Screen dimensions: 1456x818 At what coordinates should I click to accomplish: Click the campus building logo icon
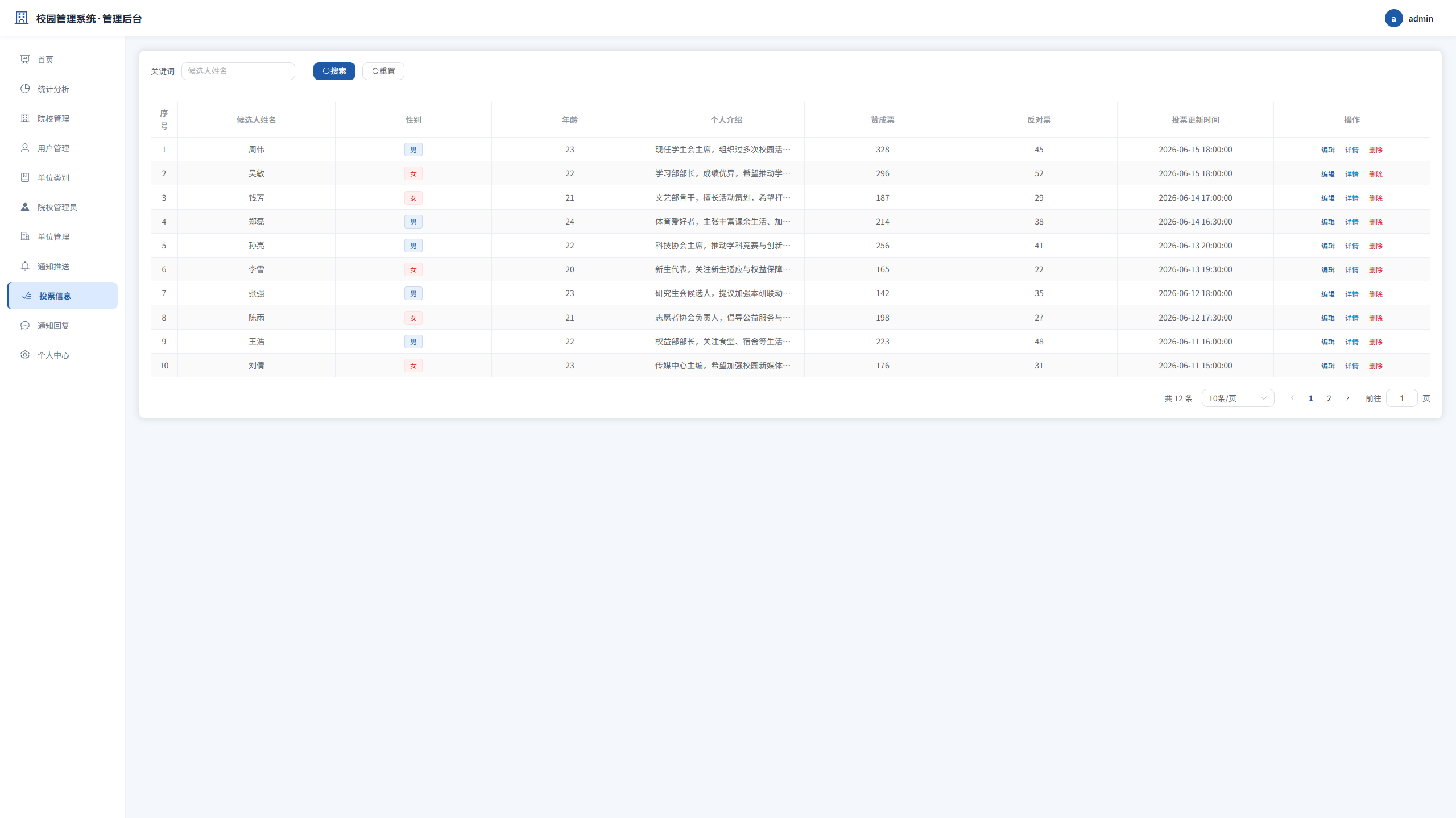coord(22,18)
